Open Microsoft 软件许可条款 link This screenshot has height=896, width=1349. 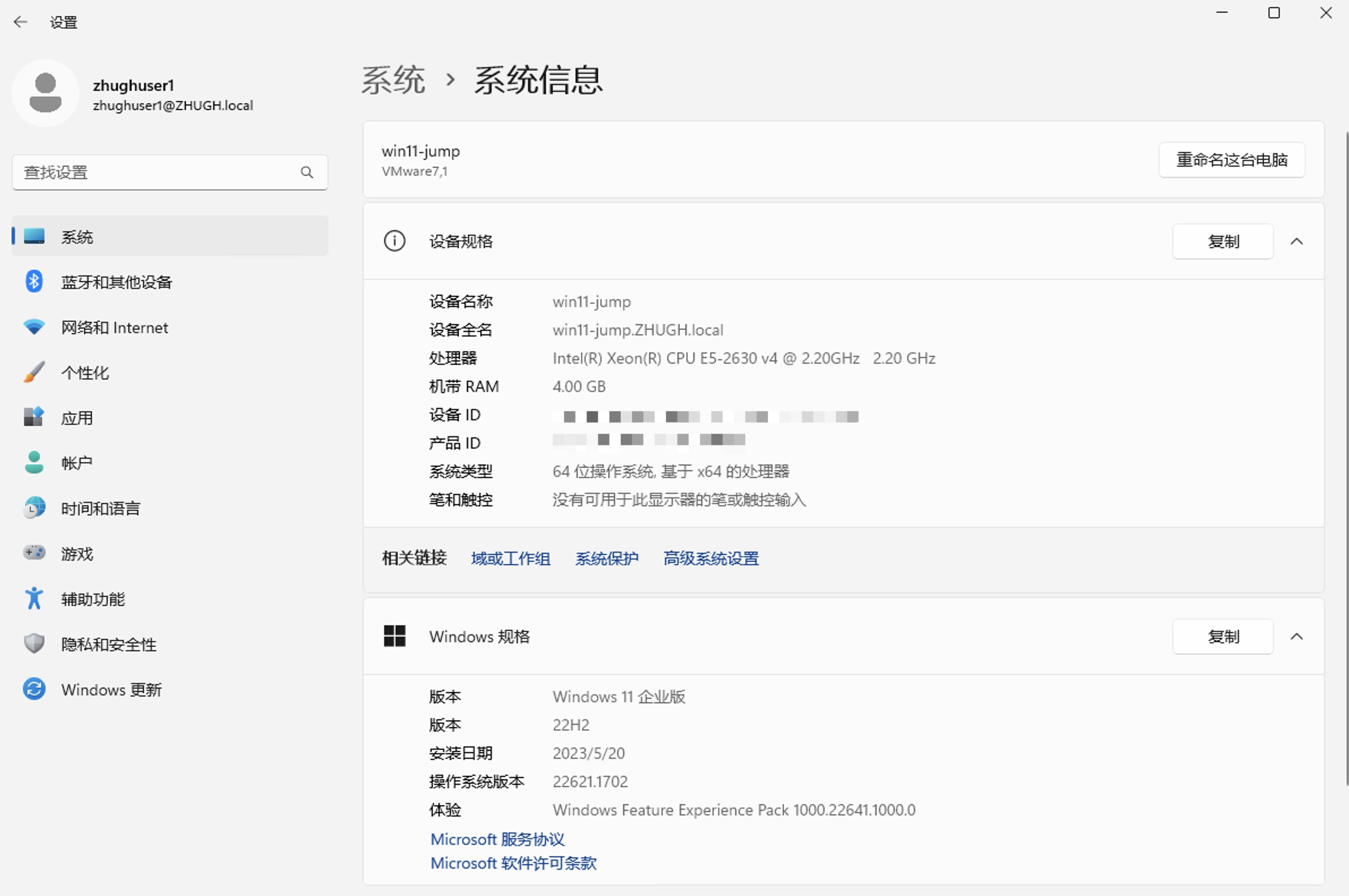(514, 862)
